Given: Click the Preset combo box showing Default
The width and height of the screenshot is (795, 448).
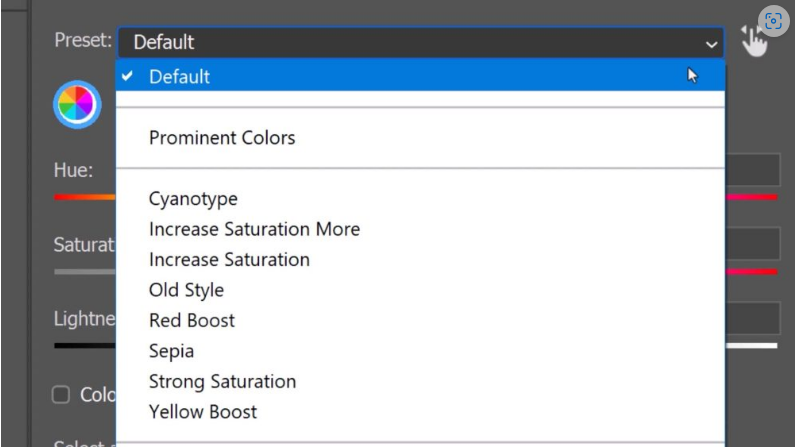Looking at the screenshot, I should tap(421, 43).
